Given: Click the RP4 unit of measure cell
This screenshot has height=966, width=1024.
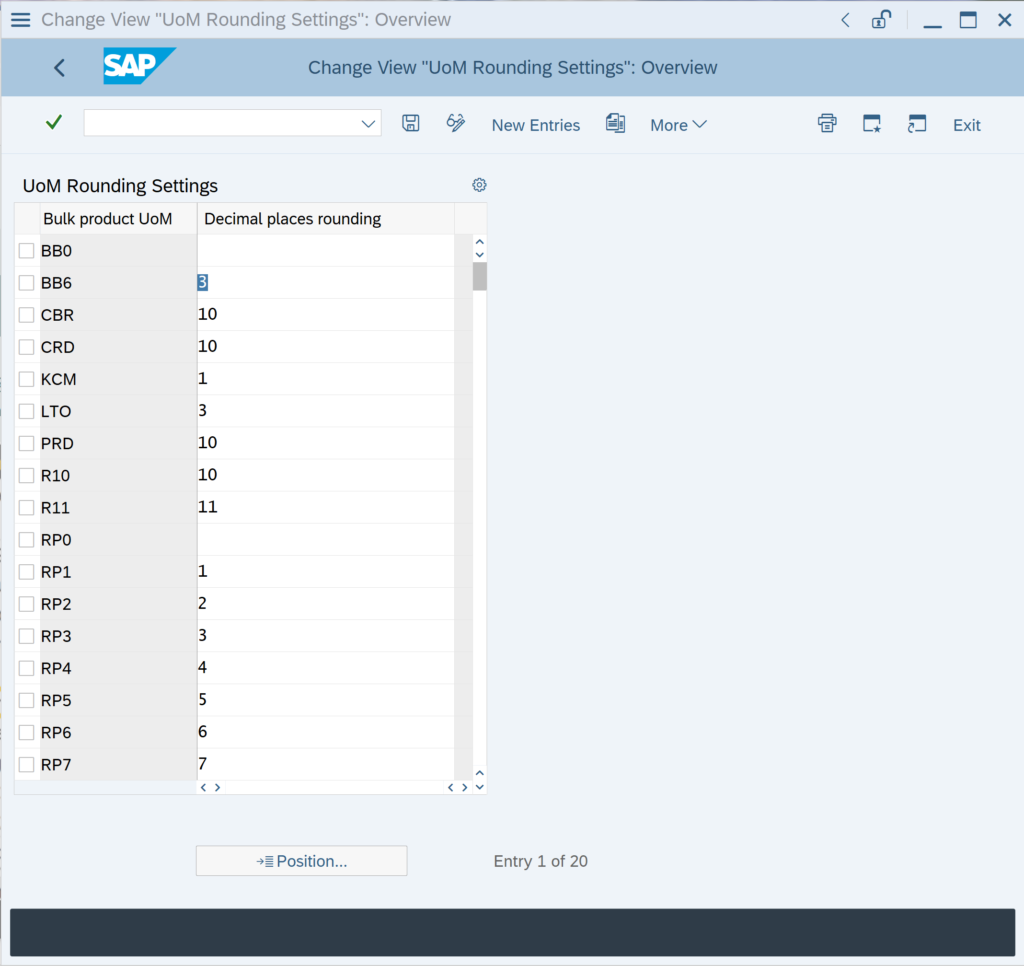Looking at the screenshot, I should coord(118,668).
